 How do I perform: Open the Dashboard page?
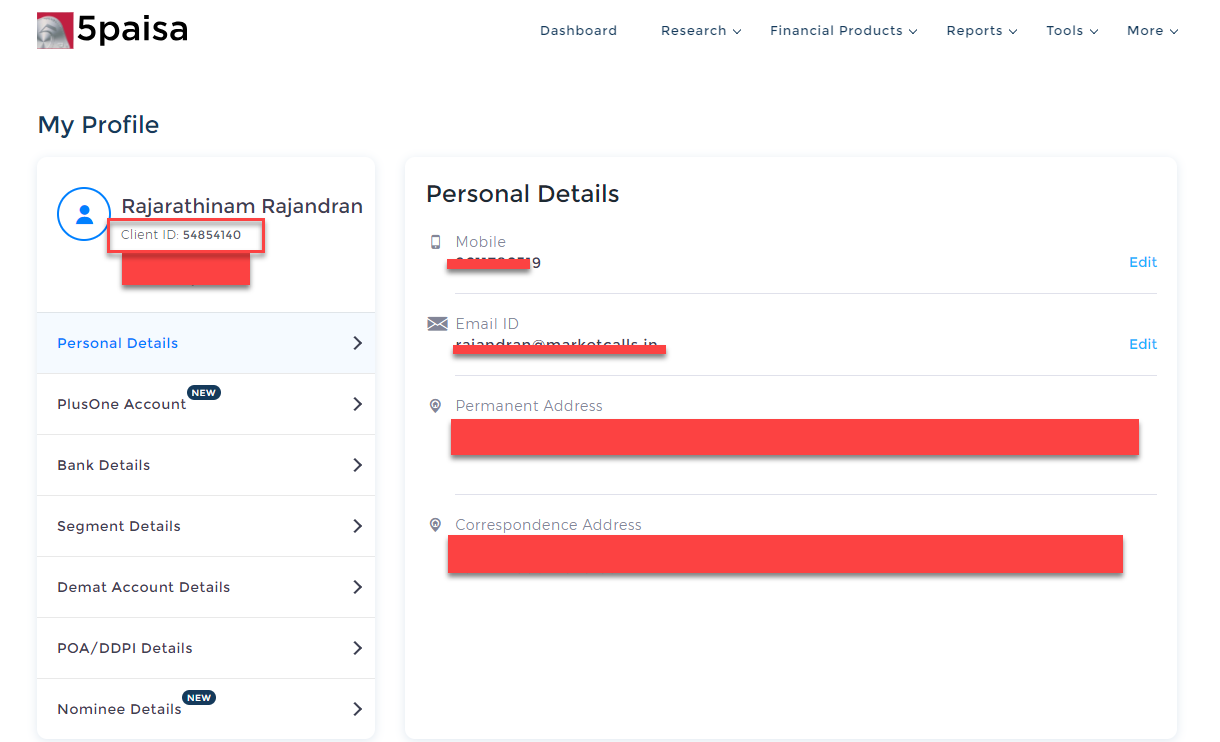(578, 31)
